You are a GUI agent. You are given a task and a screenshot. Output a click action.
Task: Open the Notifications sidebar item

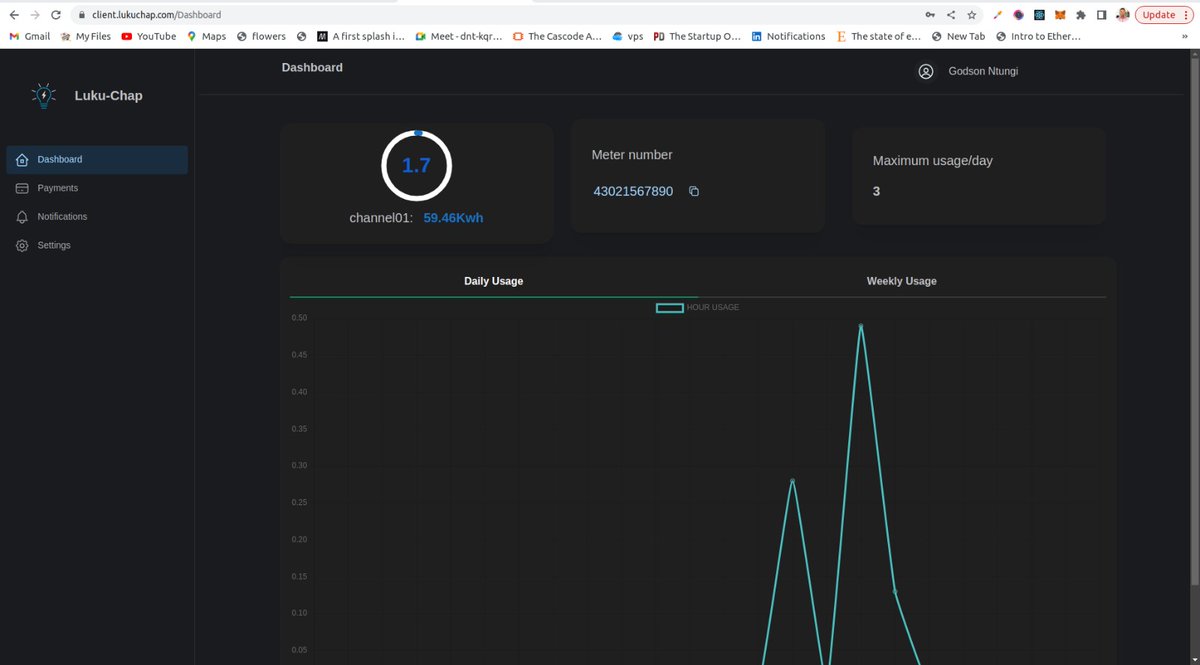tap(97, 217)
